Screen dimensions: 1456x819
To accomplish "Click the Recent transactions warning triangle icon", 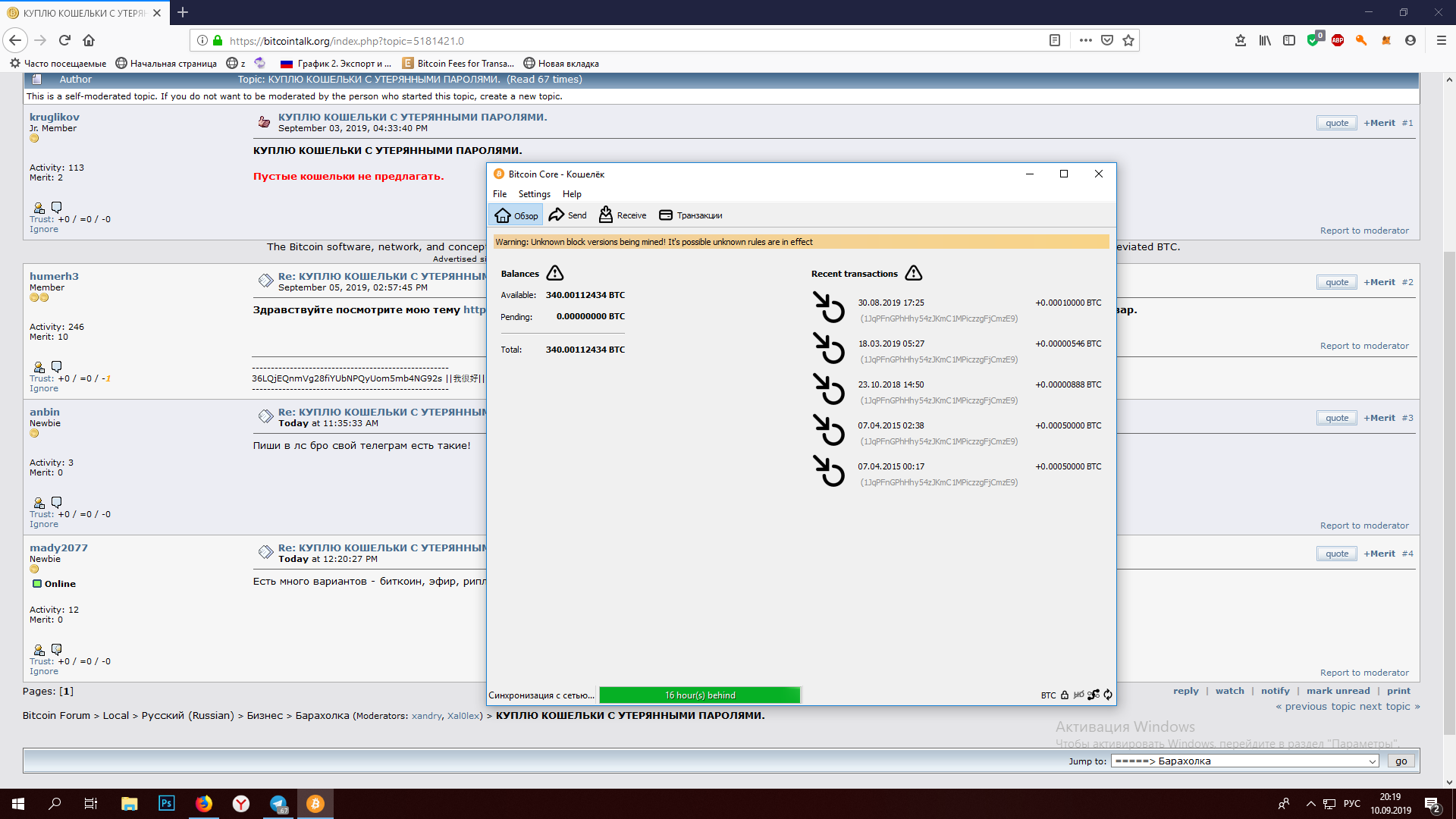I will [x=914, y=273].
